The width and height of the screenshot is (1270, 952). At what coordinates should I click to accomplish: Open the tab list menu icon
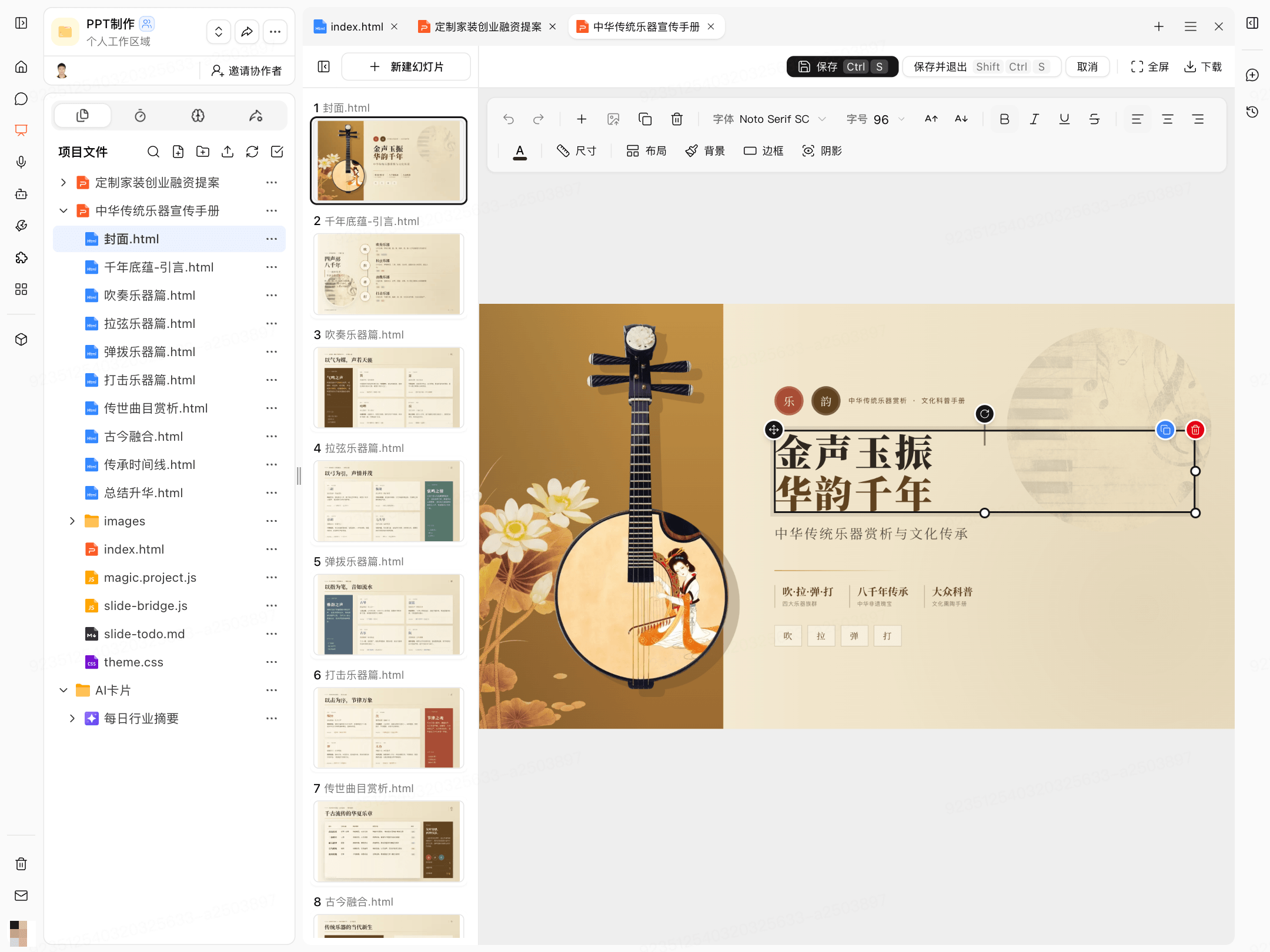1191,26
